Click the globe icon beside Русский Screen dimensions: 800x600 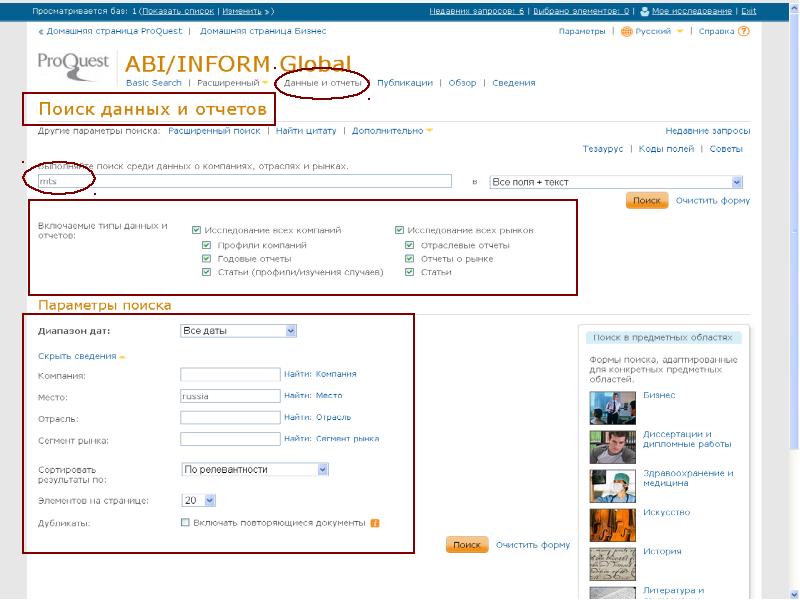click(626, 31)
